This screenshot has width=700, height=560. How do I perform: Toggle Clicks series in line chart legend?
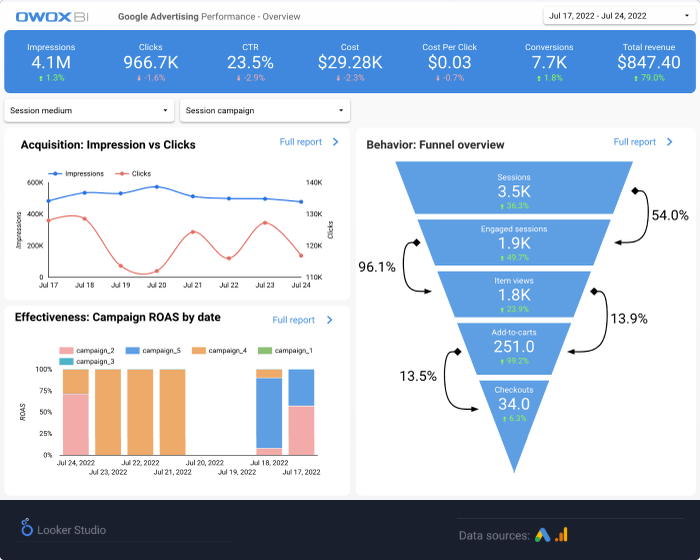tap(133, 174)
